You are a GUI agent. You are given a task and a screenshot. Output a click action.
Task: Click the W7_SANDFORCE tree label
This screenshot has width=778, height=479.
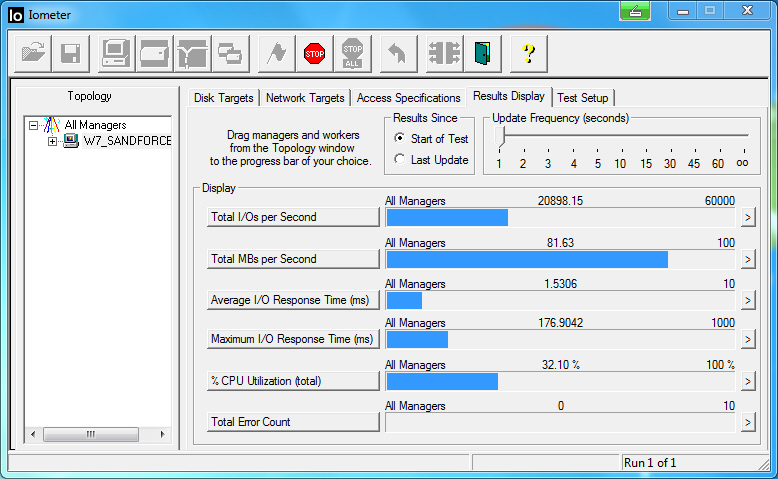click(x=127, y=141)
